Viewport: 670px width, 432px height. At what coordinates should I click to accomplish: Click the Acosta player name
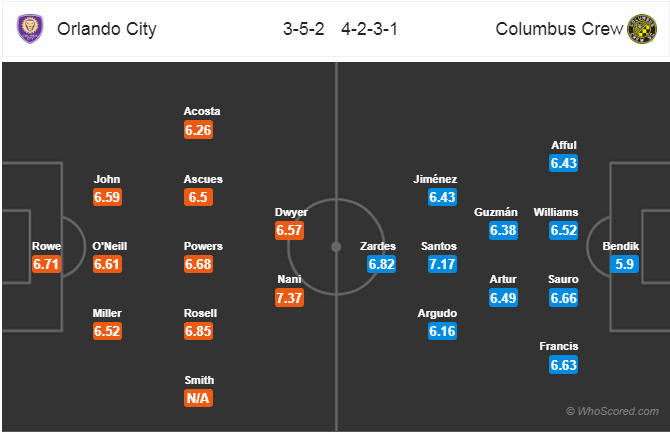pyautogui.click(x=202, y=112)
